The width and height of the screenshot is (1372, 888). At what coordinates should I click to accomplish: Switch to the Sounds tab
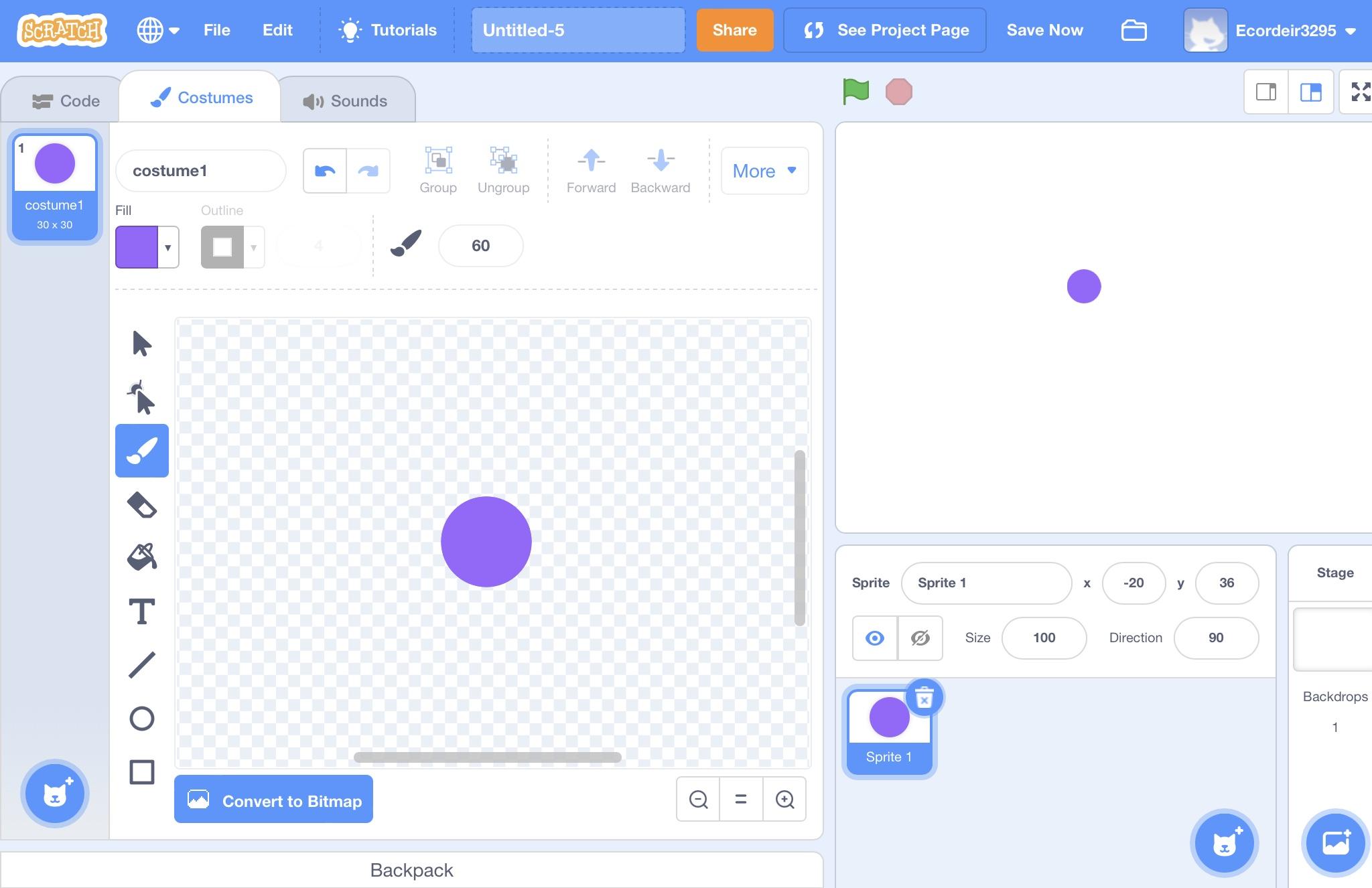tap(346, 100)
